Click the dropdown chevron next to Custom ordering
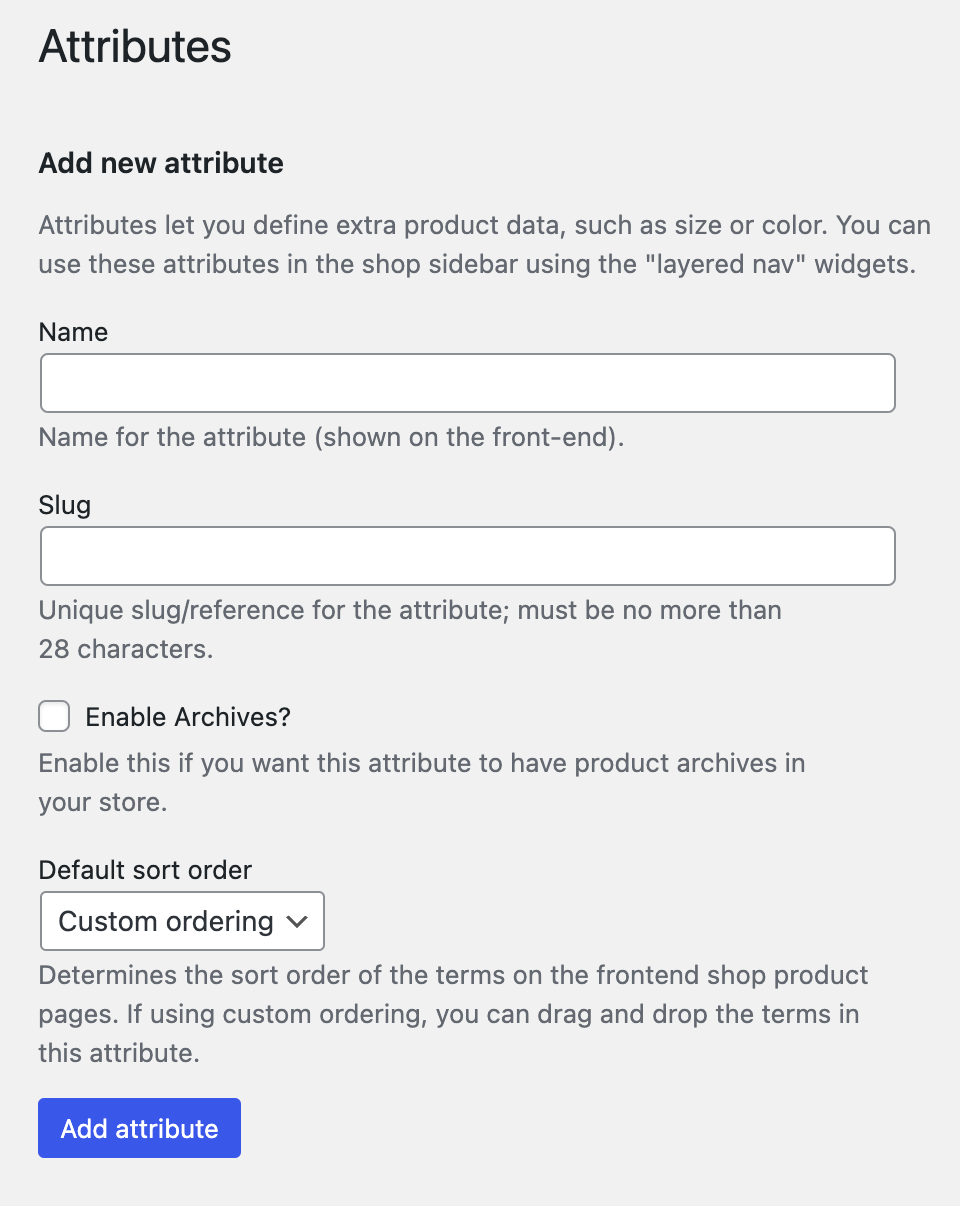The height and width of the screenshot is (1206, 960). pyautogui.click(x=297, y=921)
